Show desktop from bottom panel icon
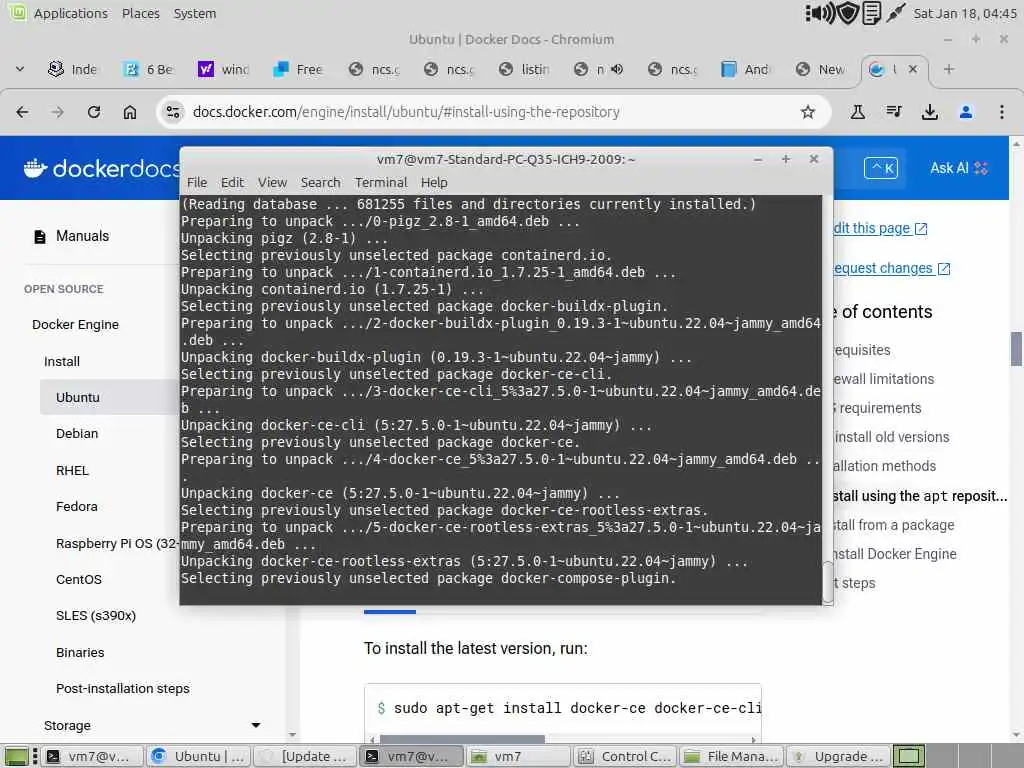 (x=16, y=756)
